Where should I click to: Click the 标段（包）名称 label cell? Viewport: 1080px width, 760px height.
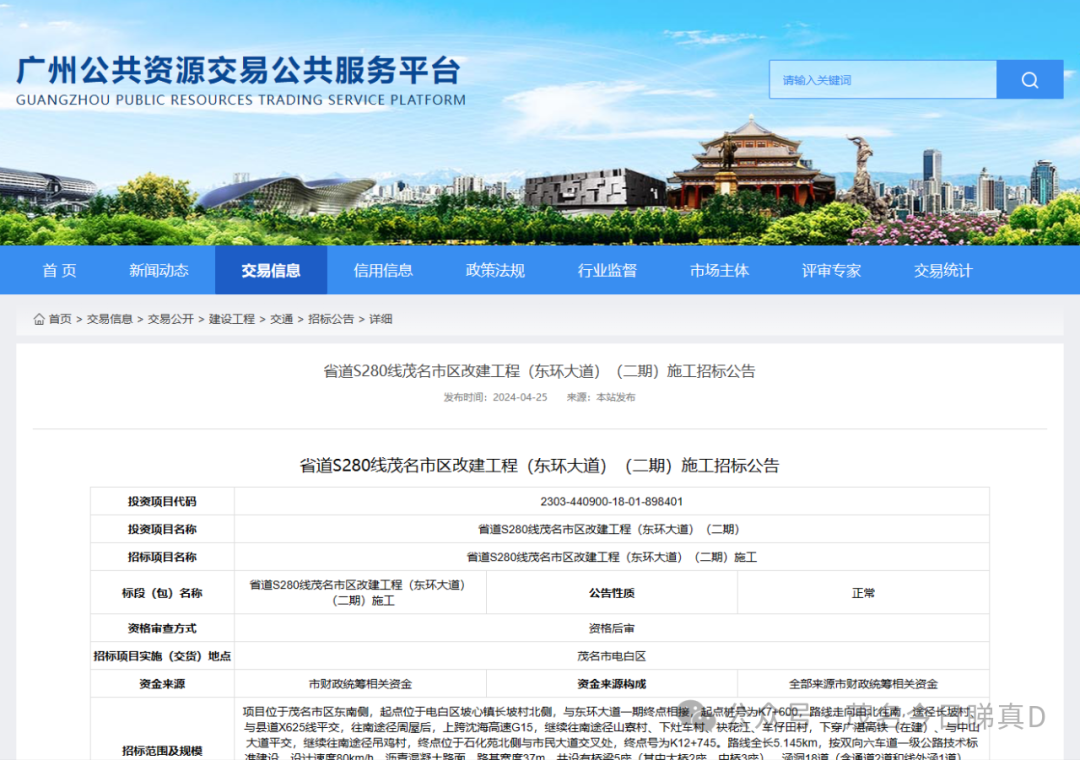(x=163, y=593)
